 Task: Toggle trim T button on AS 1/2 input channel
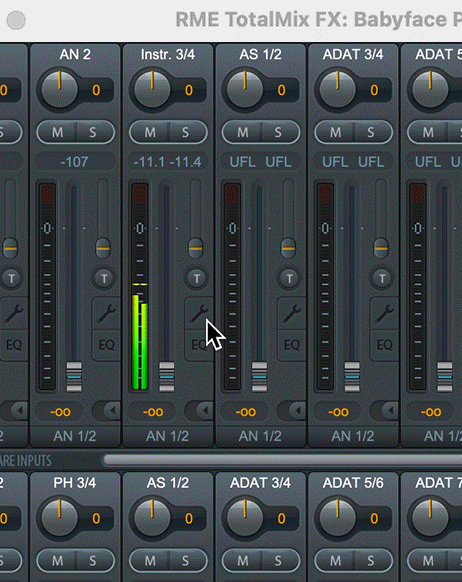(x=289, y=278)
